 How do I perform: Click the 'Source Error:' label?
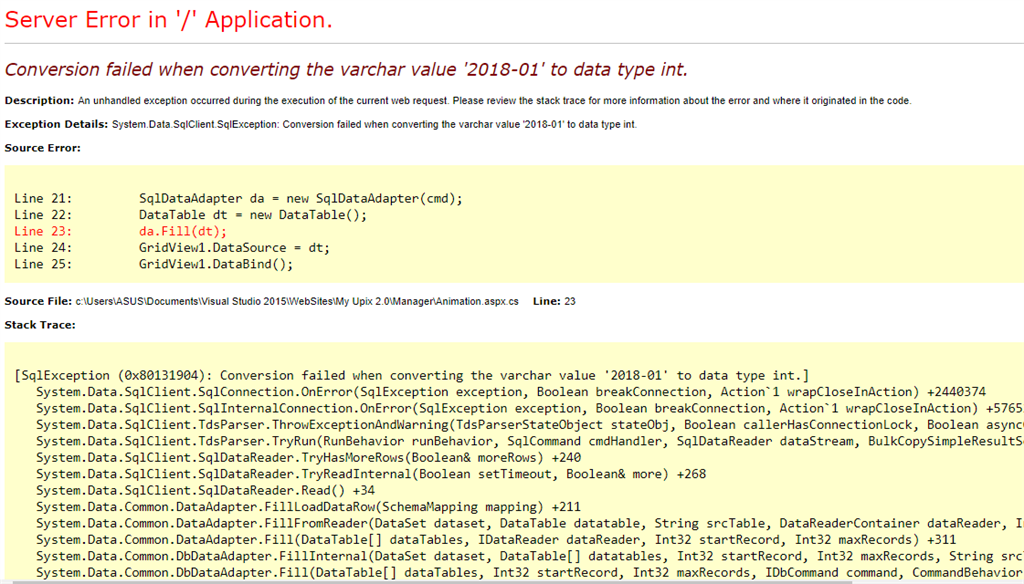42,148
